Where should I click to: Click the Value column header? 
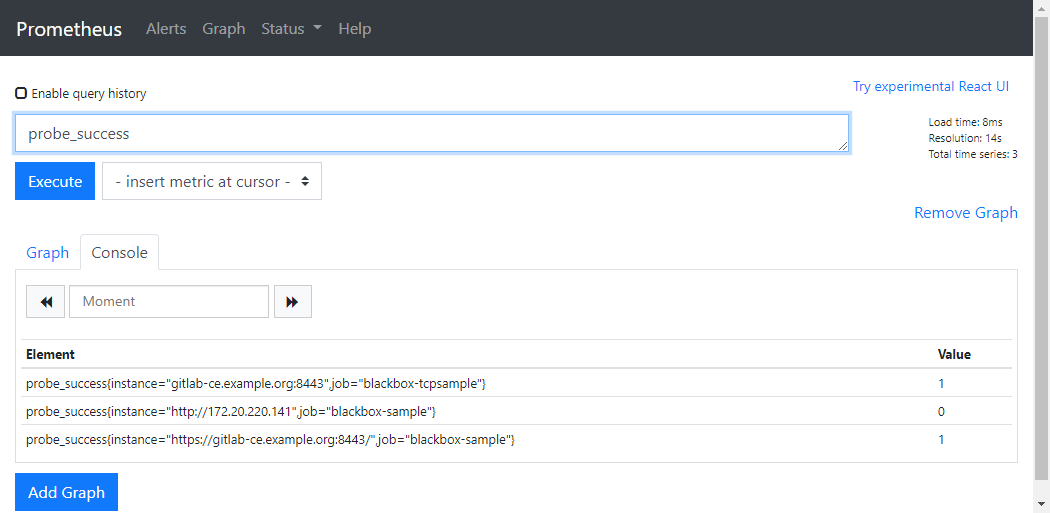954,354
